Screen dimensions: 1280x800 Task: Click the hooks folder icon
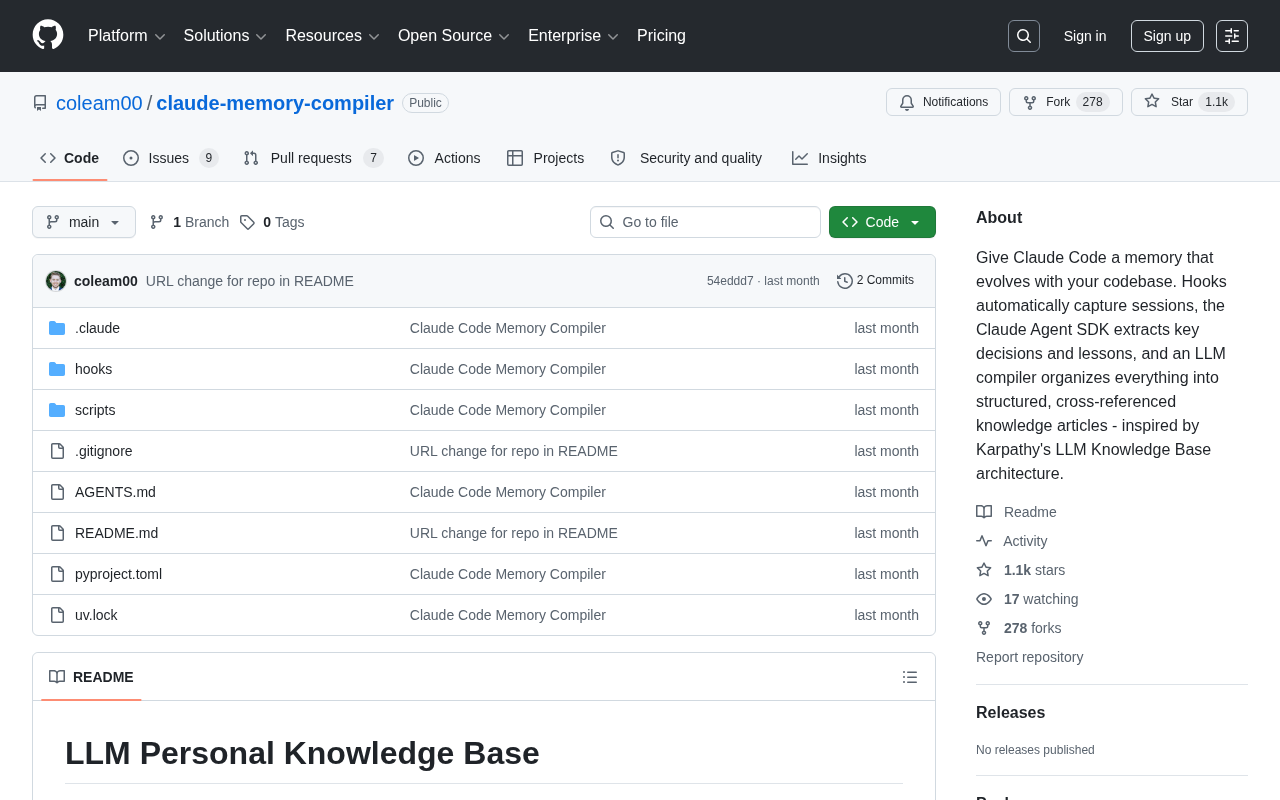(57, 369)
